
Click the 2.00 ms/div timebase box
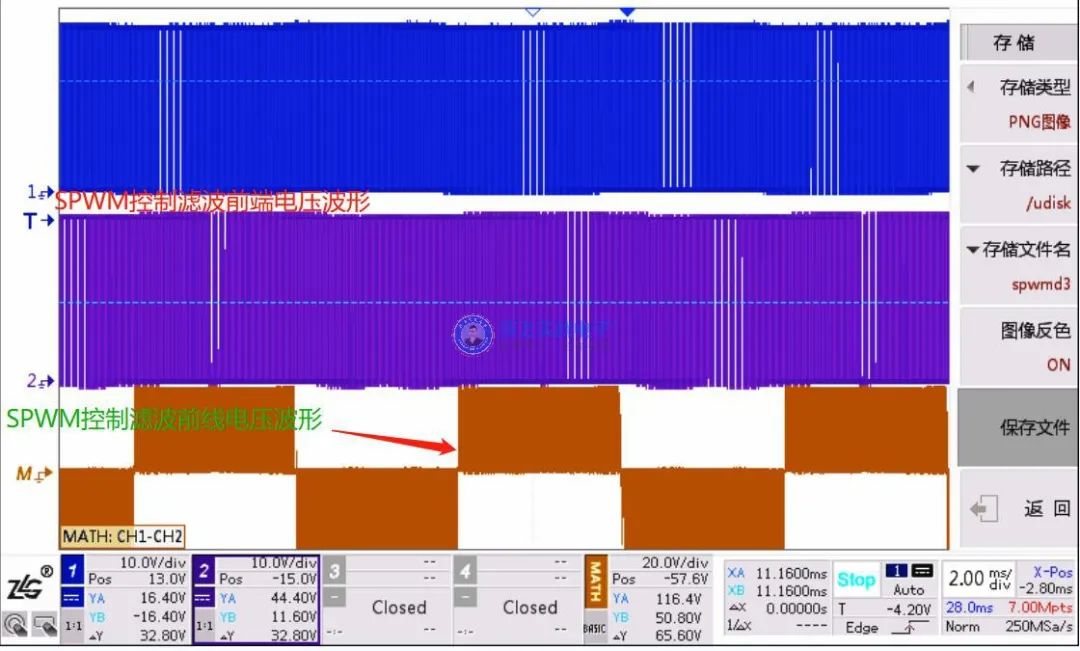[979, 577]
